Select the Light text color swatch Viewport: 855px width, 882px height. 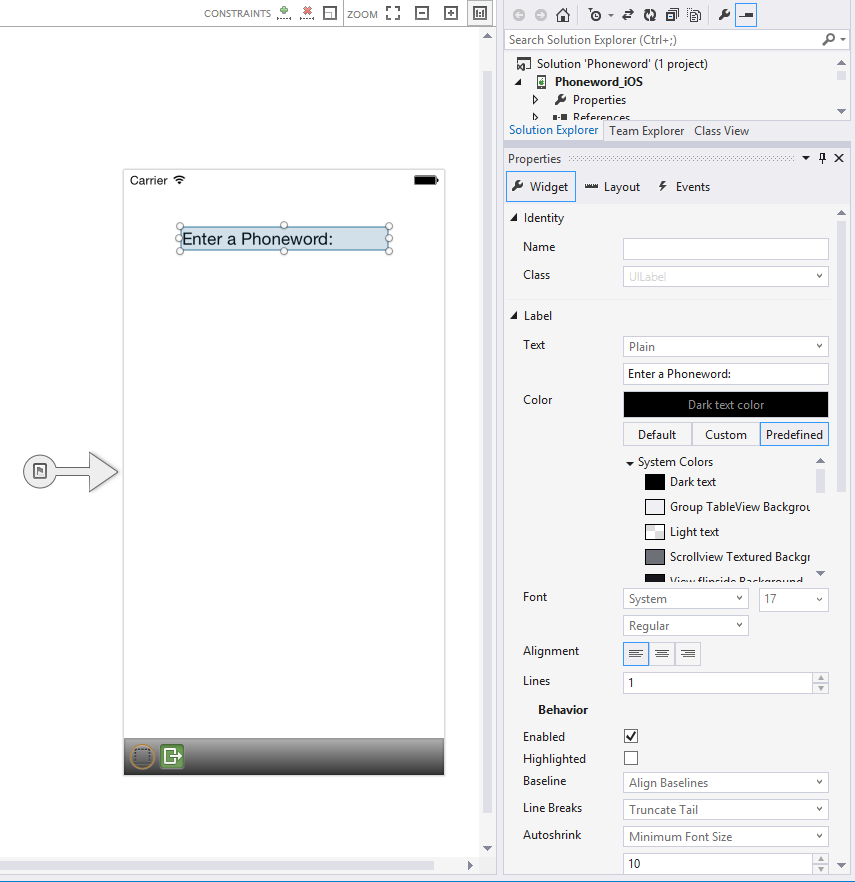click(655, 532)
